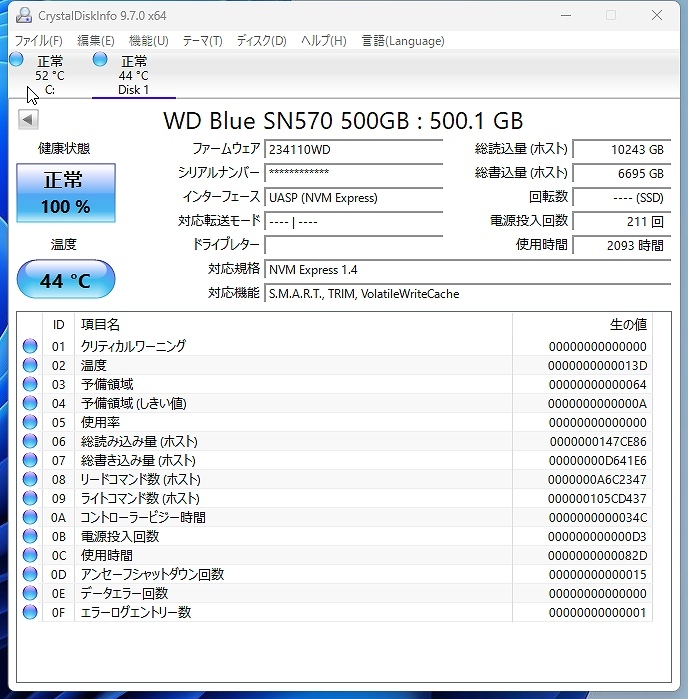Click status icon for ID 0B 電源投入回数 row
This screenshot has height=699, width=688.
coord(30,536)
